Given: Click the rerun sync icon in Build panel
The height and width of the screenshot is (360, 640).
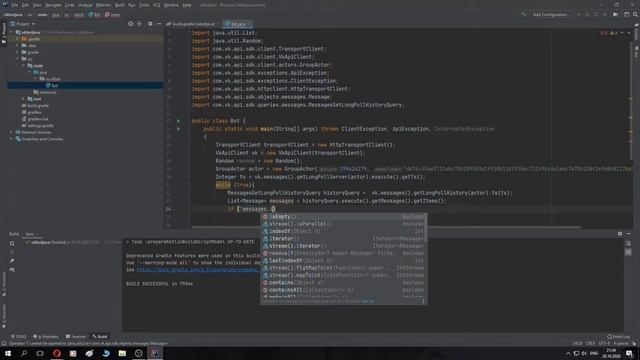Looking at the screenshot, I should coord(12,243).
